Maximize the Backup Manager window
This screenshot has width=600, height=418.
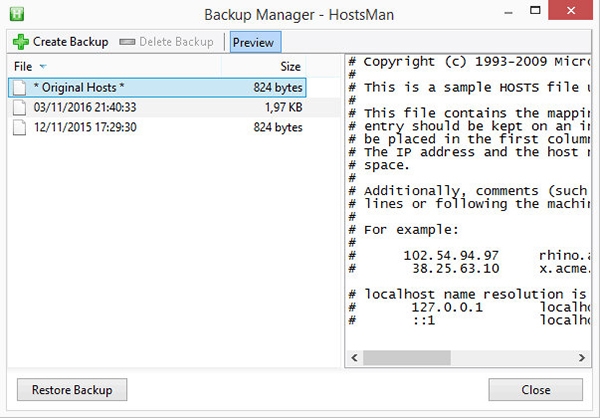coord(535,10)
